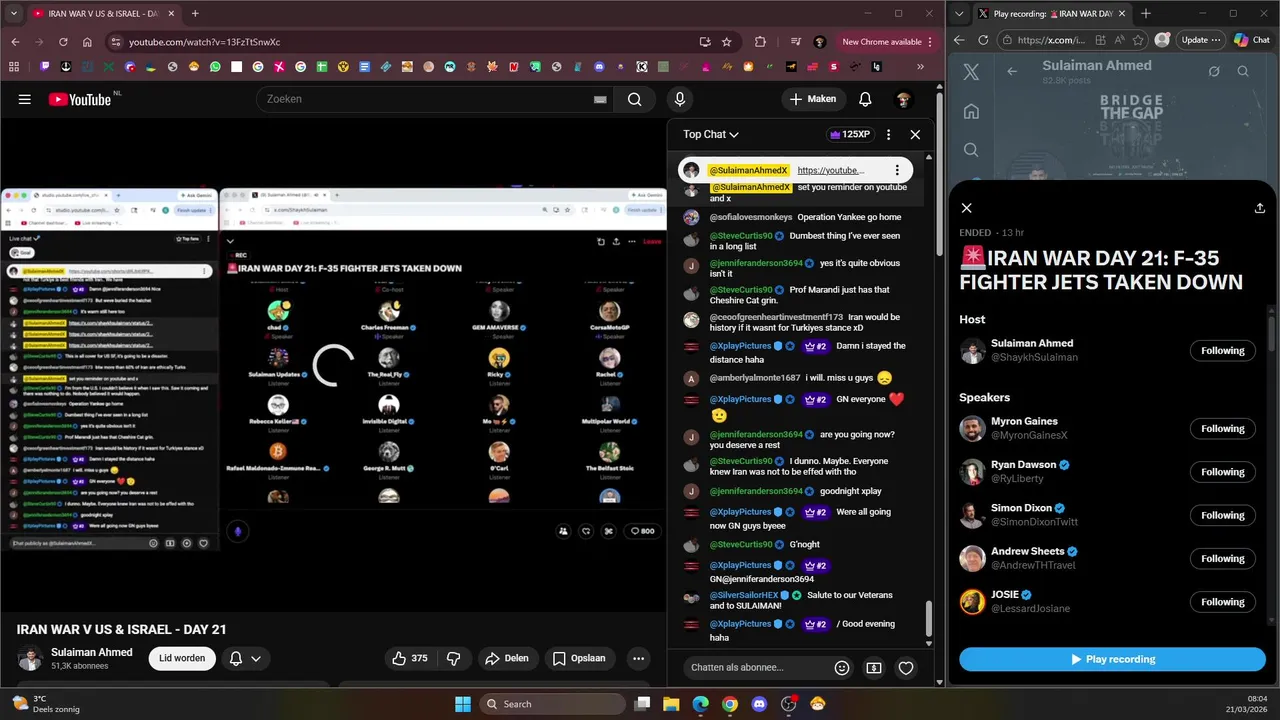1280x720 pixels.
Task: Open a new tab in Edge
Action: pyautogui.click(x=1146, y=14)
